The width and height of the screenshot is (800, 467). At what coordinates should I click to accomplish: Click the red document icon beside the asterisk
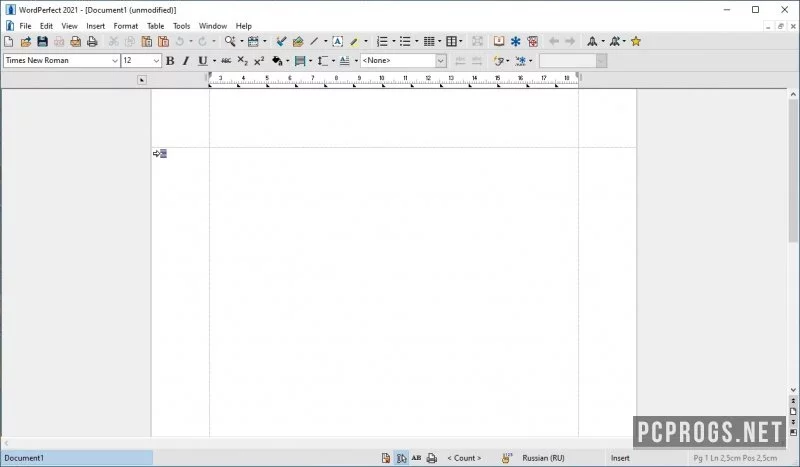pyautogui.click(x=533, y=42)
